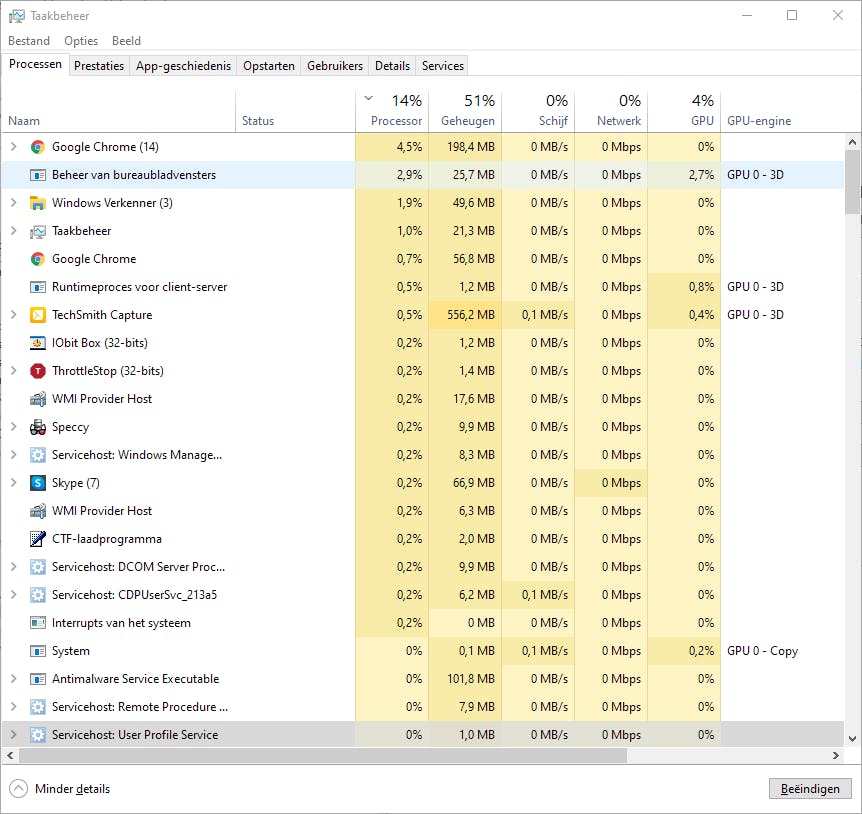Image resolution: width=862 pixels, height=814 pixels.
Task: Click the Taakbeheer process row icon
Action: 37,231
